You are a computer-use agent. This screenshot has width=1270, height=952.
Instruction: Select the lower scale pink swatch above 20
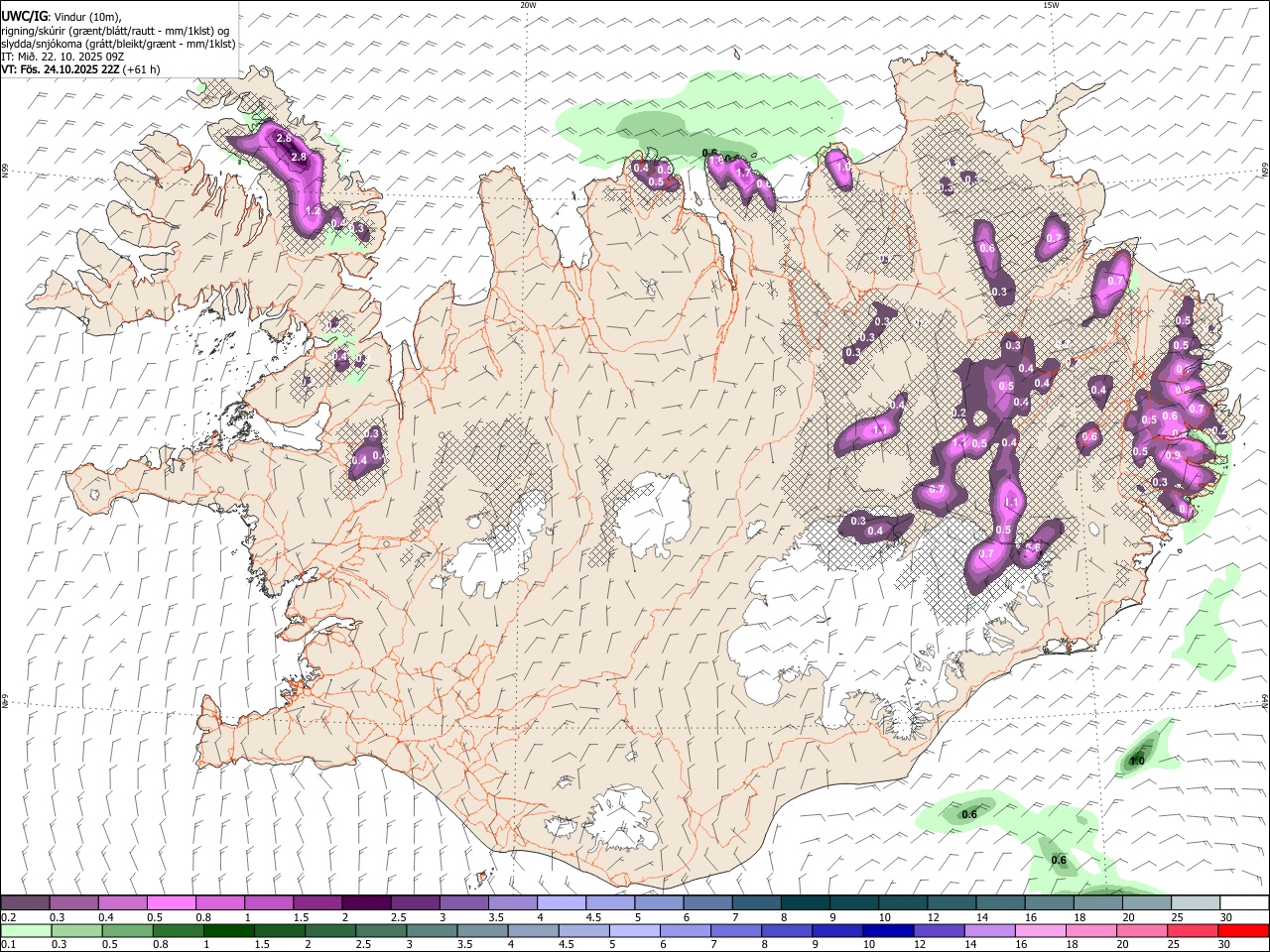(x=1141, y=930)
